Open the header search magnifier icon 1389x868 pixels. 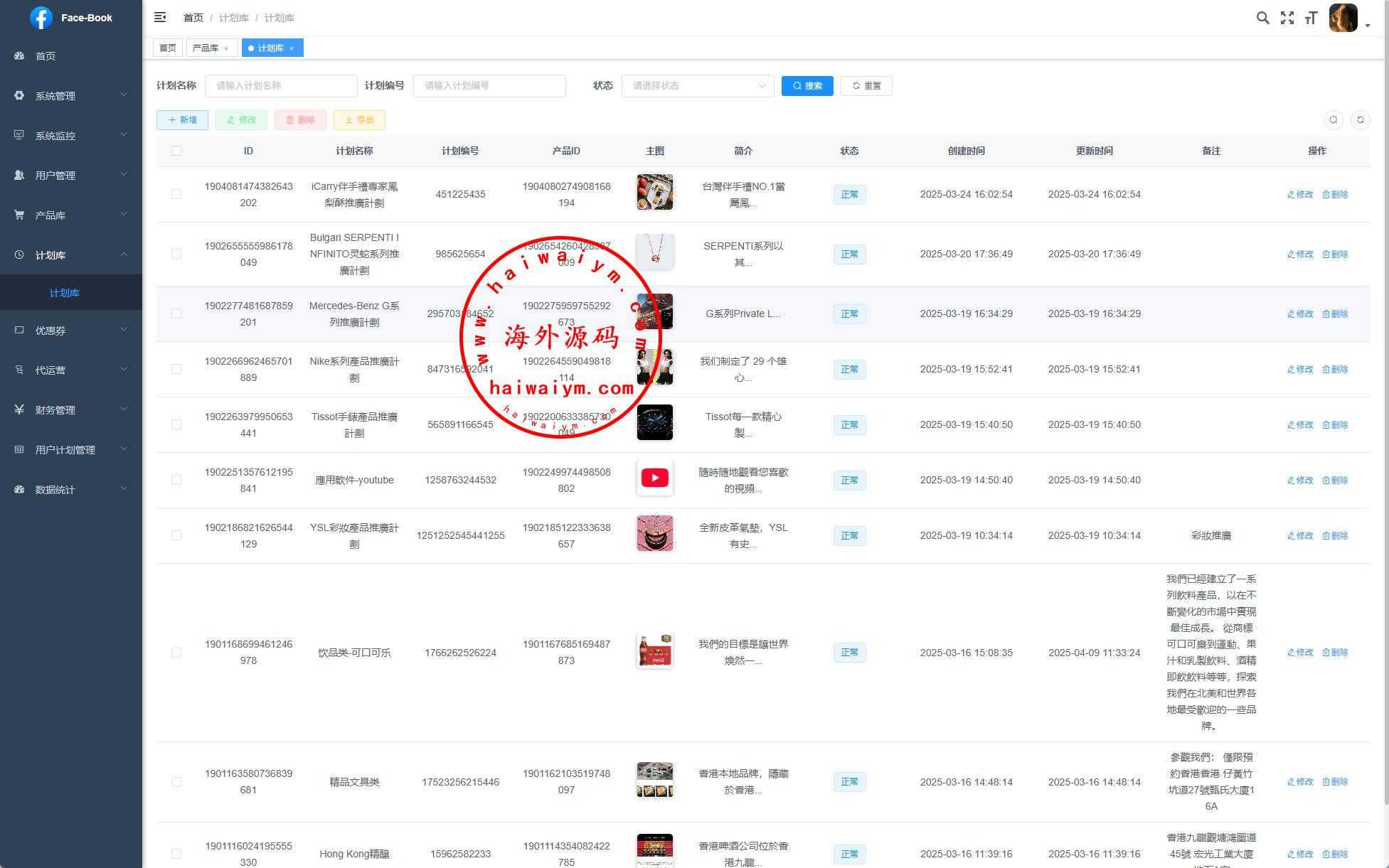coord(1262,18)
